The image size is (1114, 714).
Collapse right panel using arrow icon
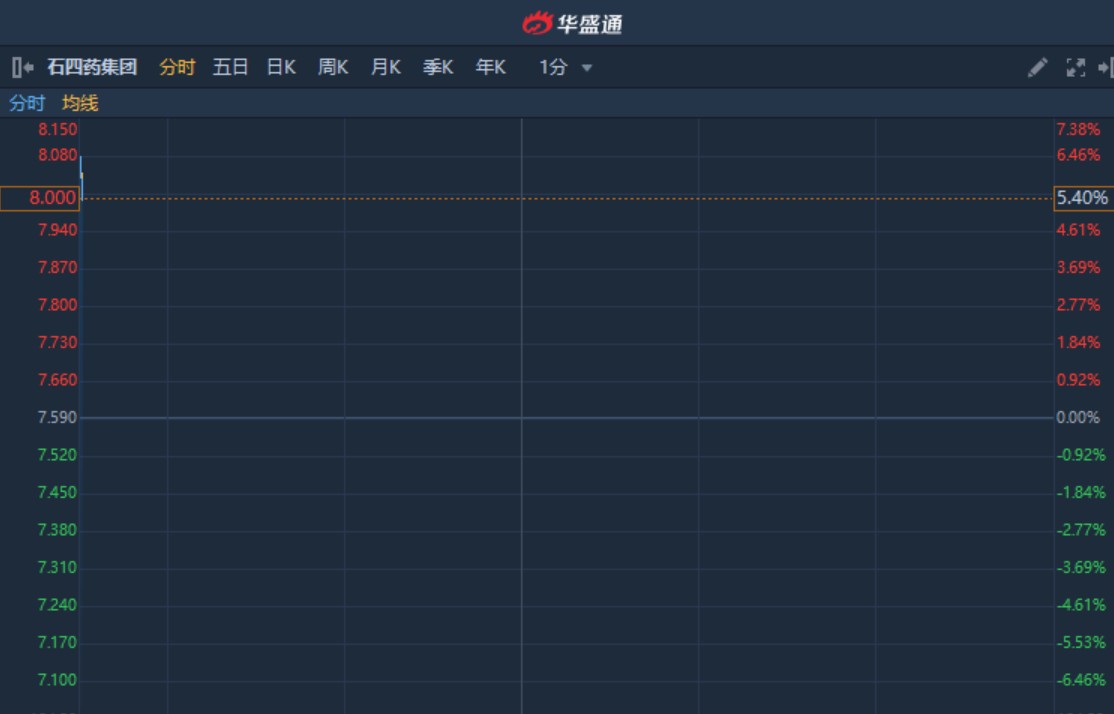(1105, 67)
